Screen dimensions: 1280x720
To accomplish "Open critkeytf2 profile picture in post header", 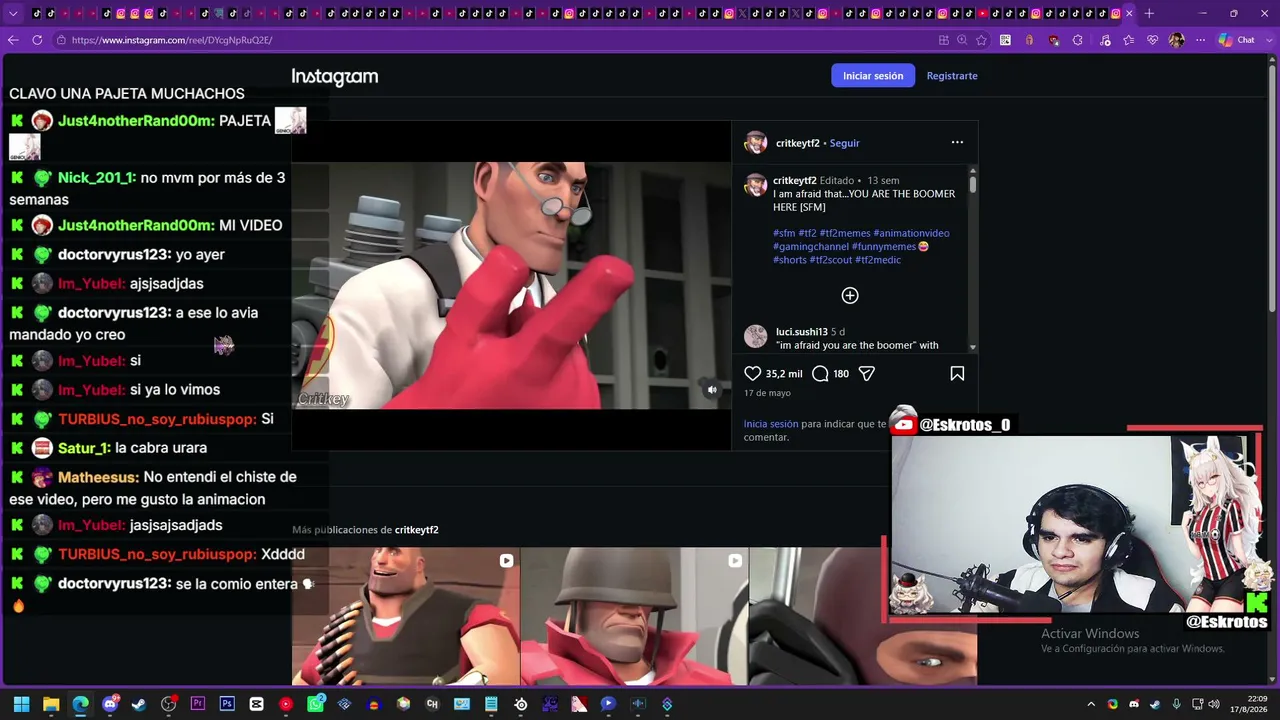I will tap(755, 143).
